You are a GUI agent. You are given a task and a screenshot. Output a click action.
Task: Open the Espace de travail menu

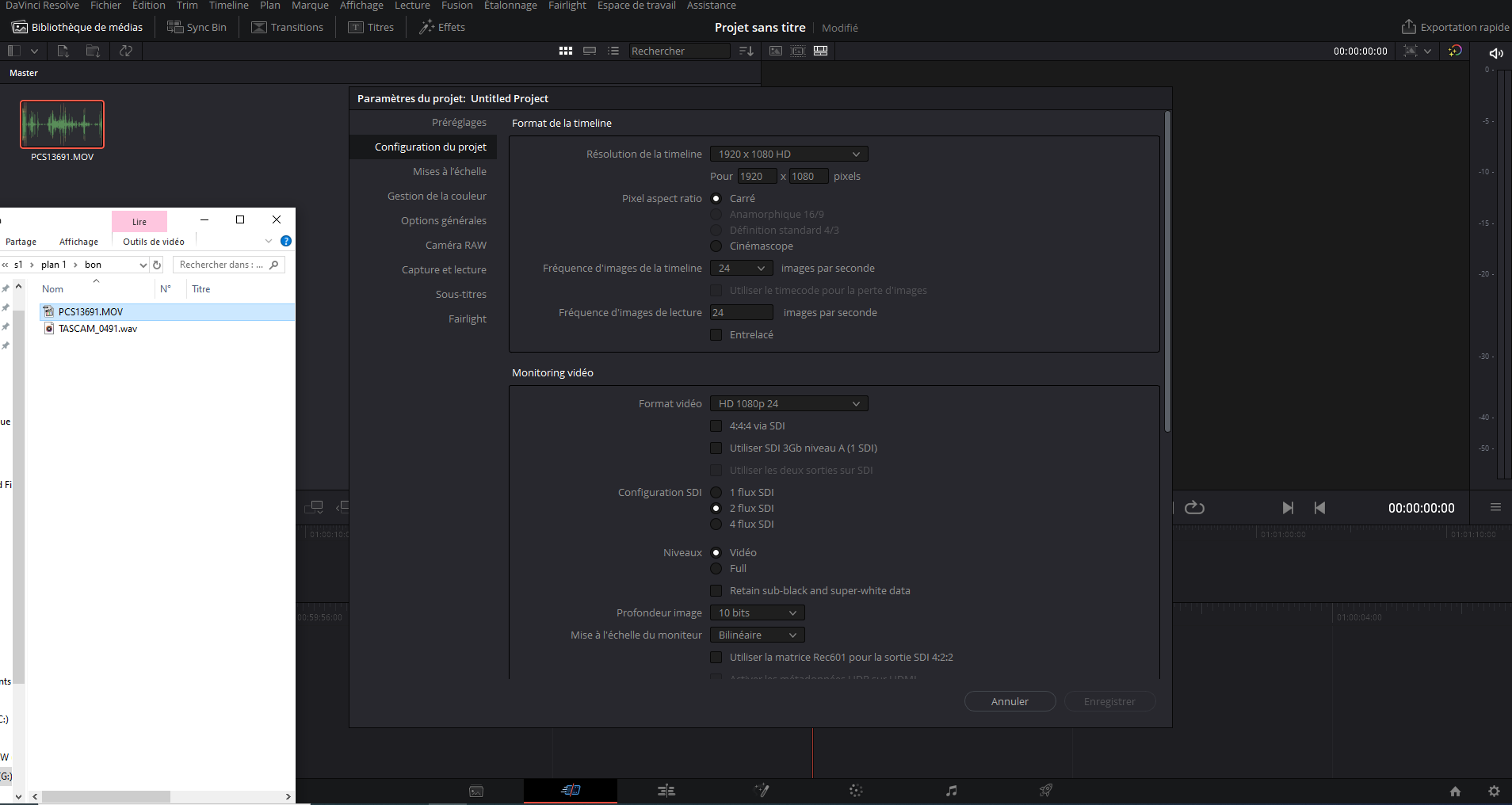[636, 6]
